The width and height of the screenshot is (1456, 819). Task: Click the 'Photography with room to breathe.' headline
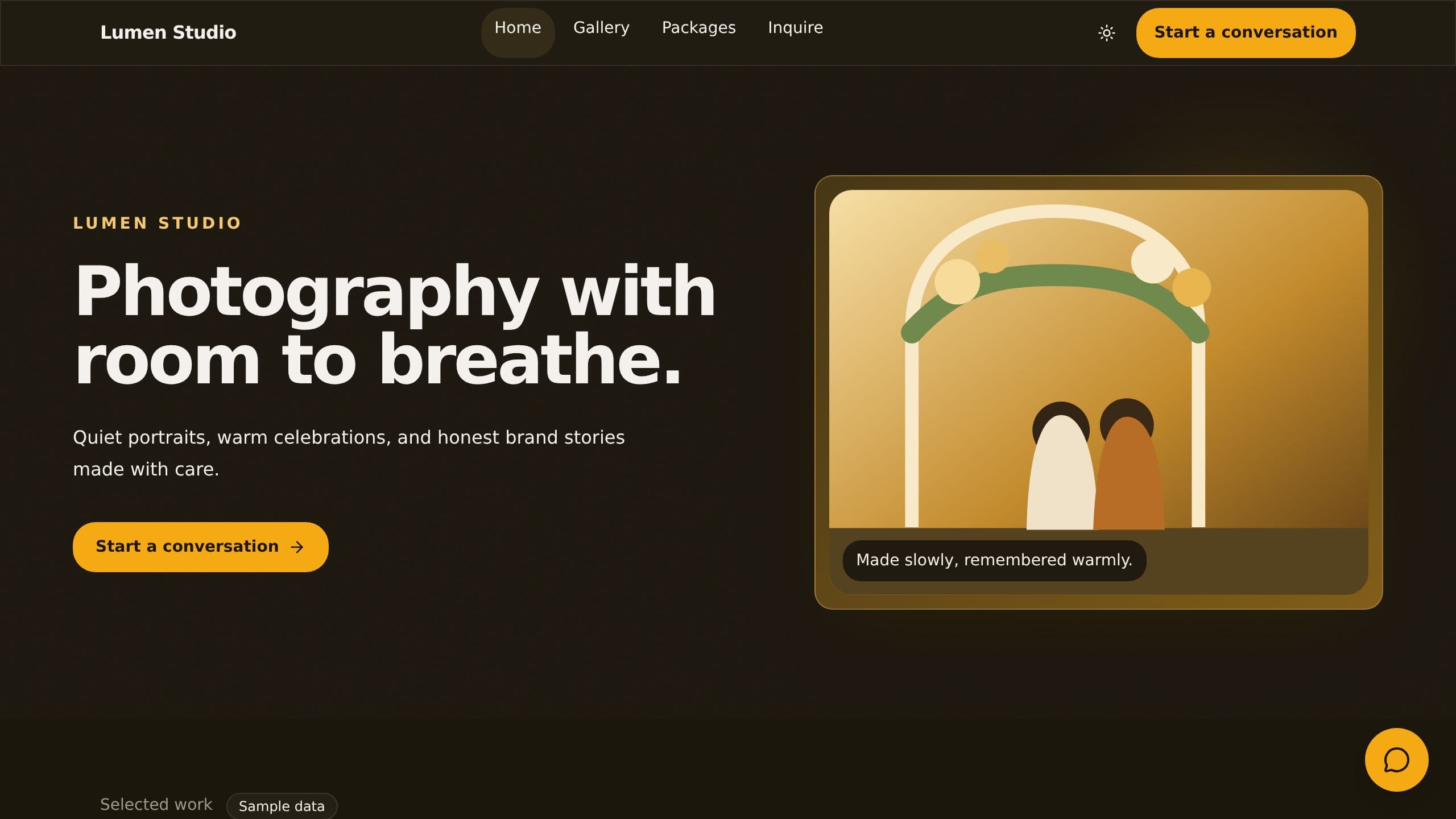(395, 325)
